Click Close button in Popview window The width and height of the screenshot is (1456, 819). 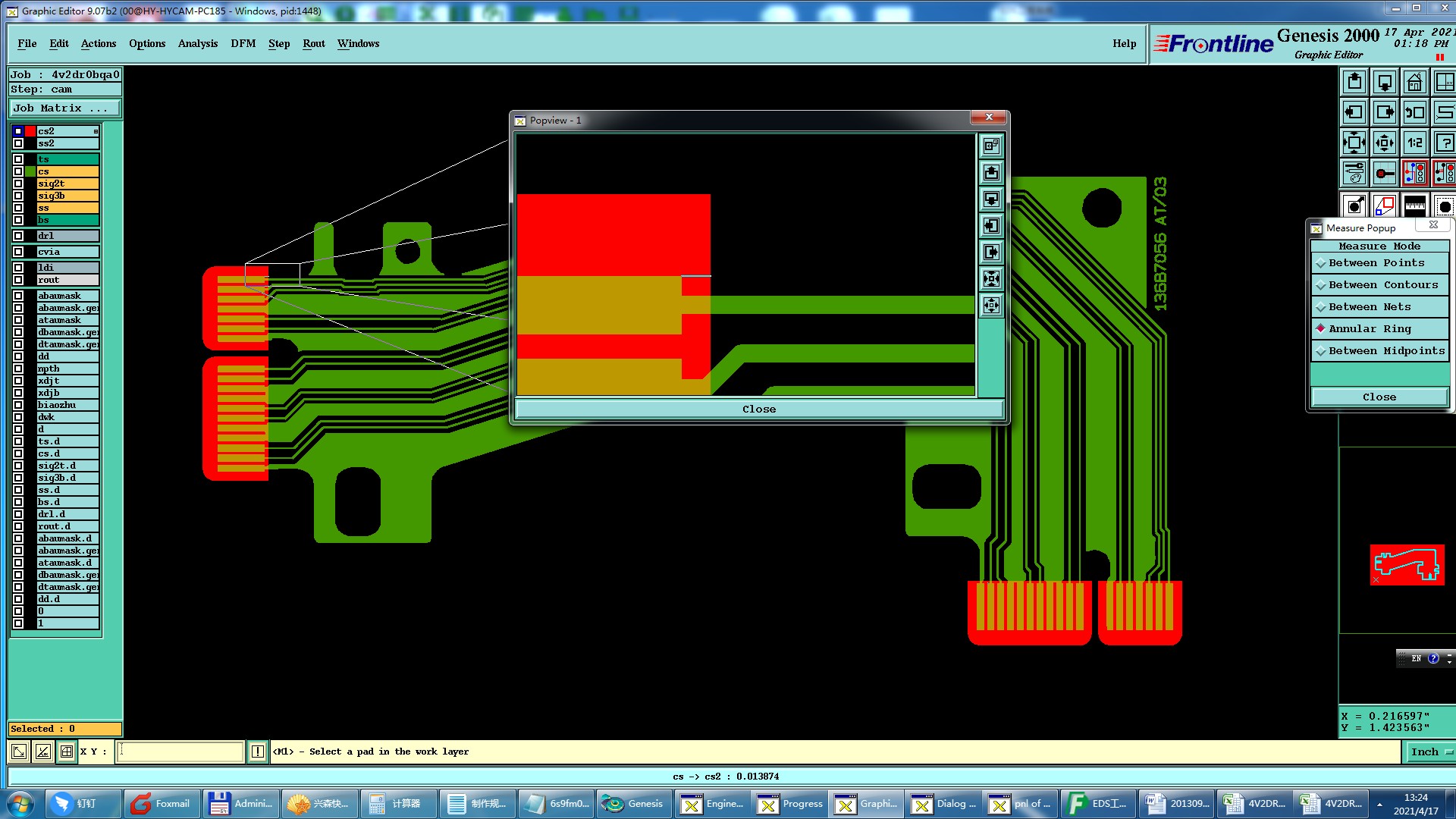tap(758, 409)
